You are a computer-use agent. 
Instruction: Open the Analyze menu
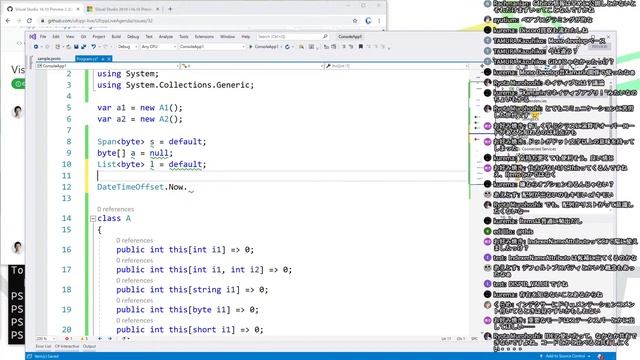(x=165, y=37)
